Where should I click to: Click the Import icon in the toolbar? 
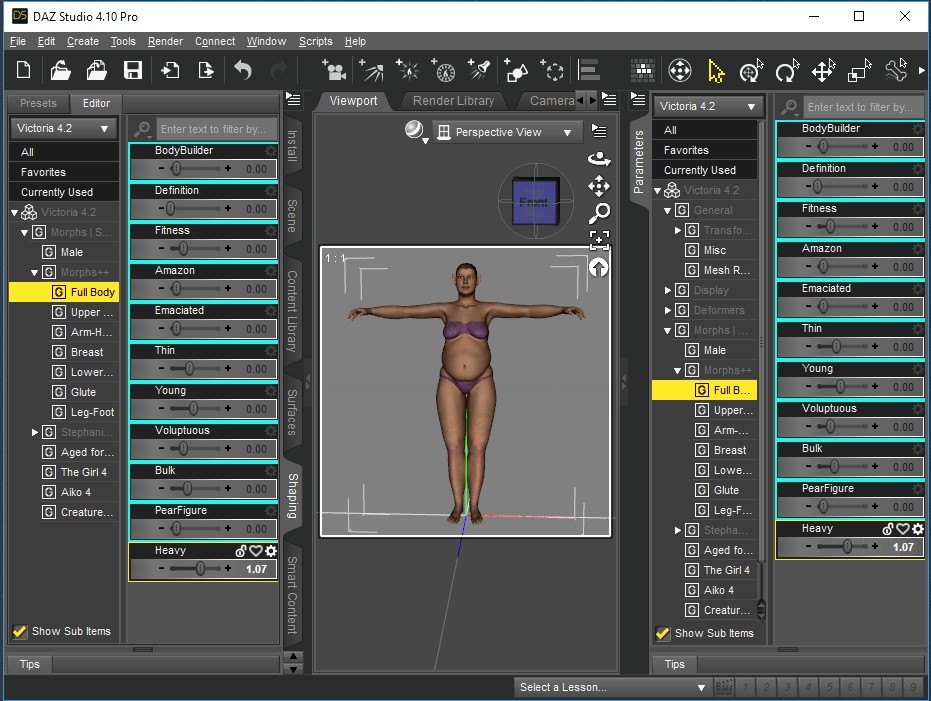(170, 70)
